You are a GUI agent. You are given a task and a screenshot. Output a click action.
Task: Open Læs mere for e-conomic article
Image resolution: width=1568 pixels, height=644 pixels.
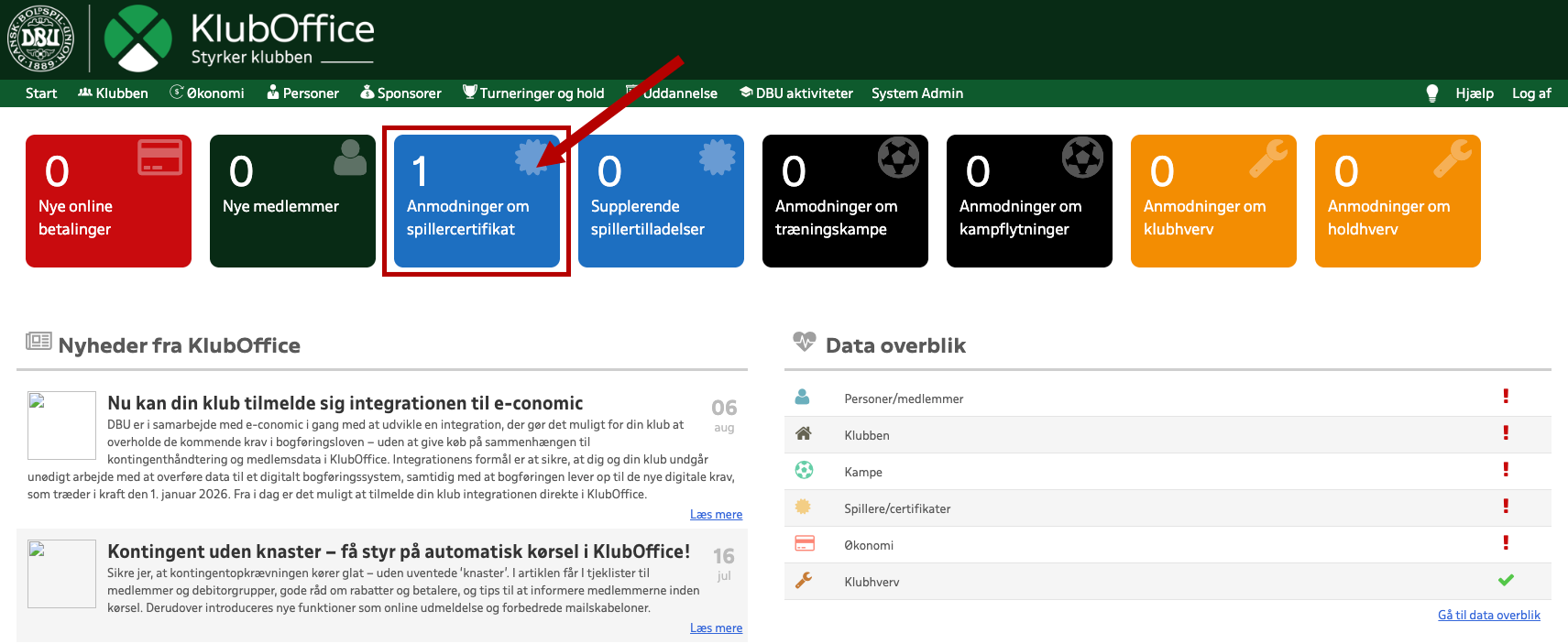point(716,515)
